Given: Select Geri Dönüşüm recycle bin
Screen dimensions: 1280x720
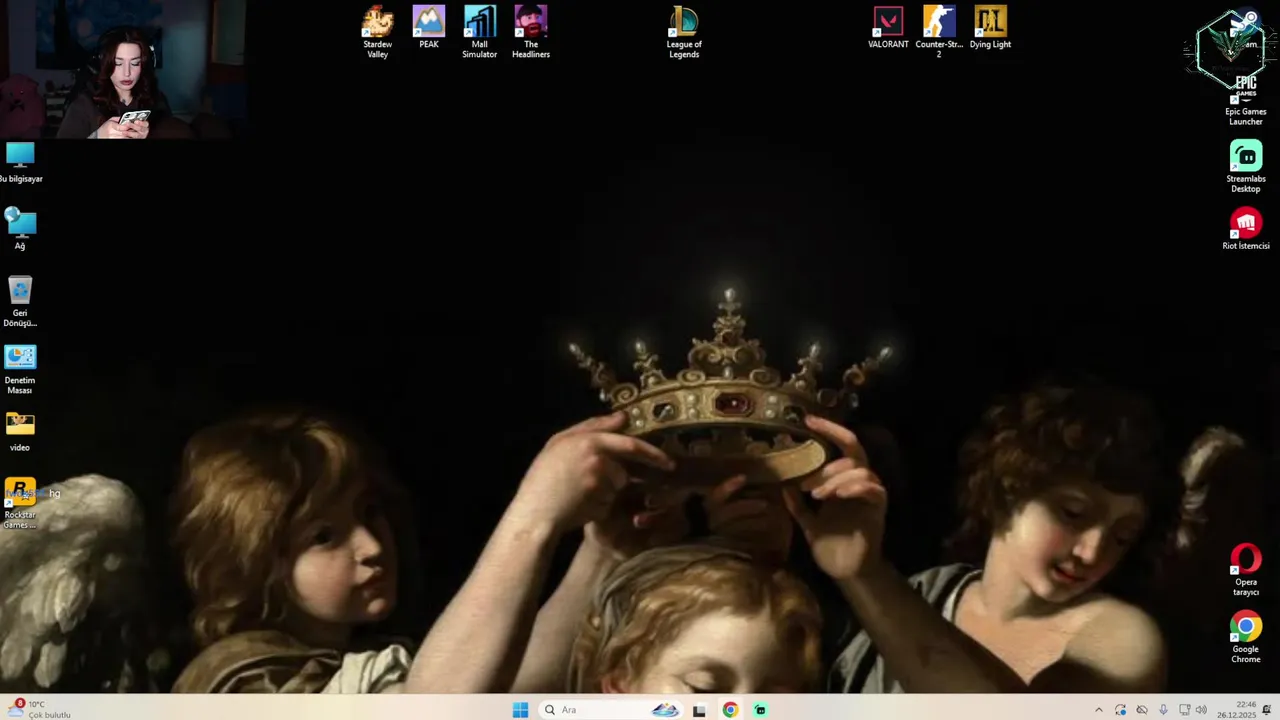Looking at the screenshot, I should pos(20,301).
